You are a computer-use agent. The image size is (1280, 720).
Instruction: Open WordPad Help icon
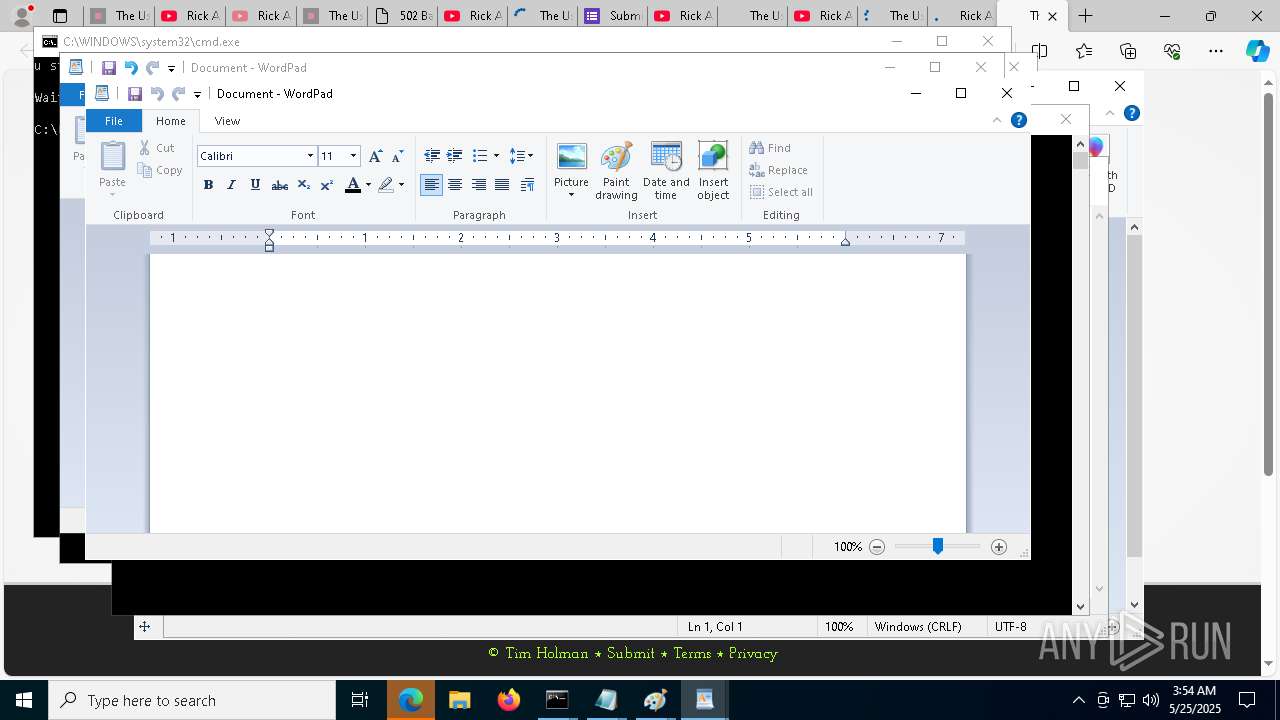click(x=1019, y=120)
